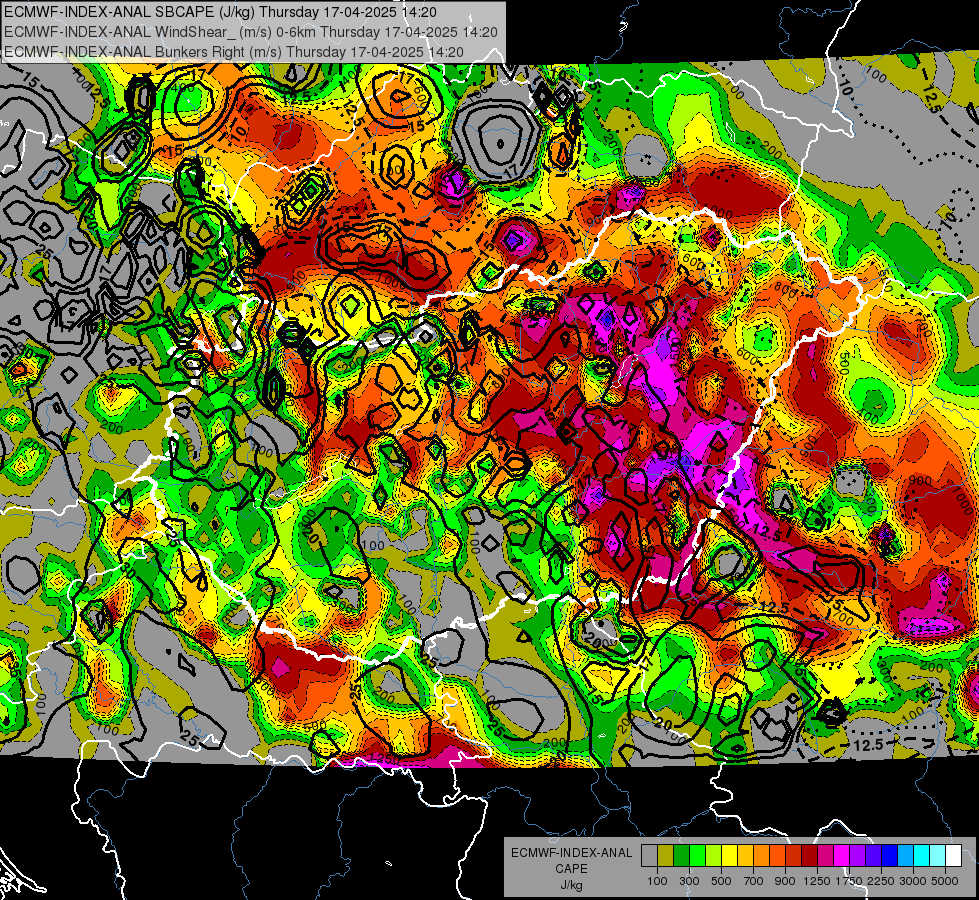Click the ECMWF-INDEX-ANAL legend heading
Image resolution: width=979 pixels, height=900 pixels.
(572, 853)
